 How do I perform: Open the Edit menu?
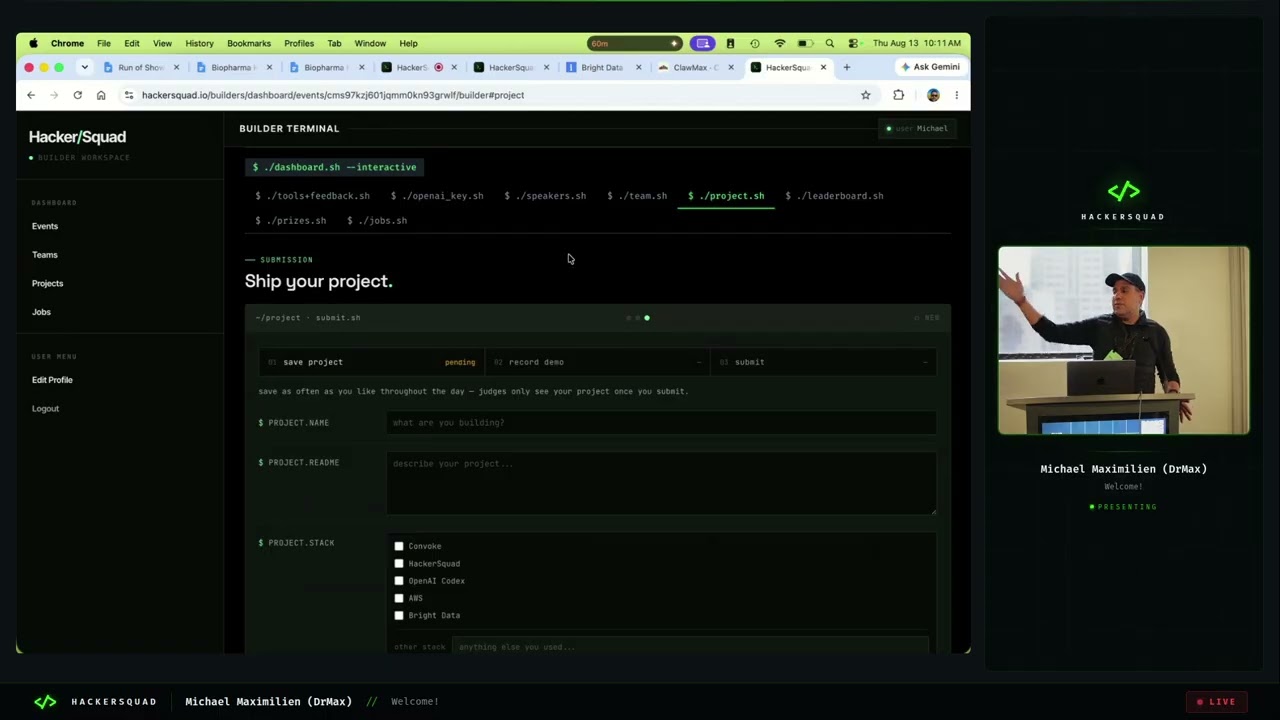point(132,43)
